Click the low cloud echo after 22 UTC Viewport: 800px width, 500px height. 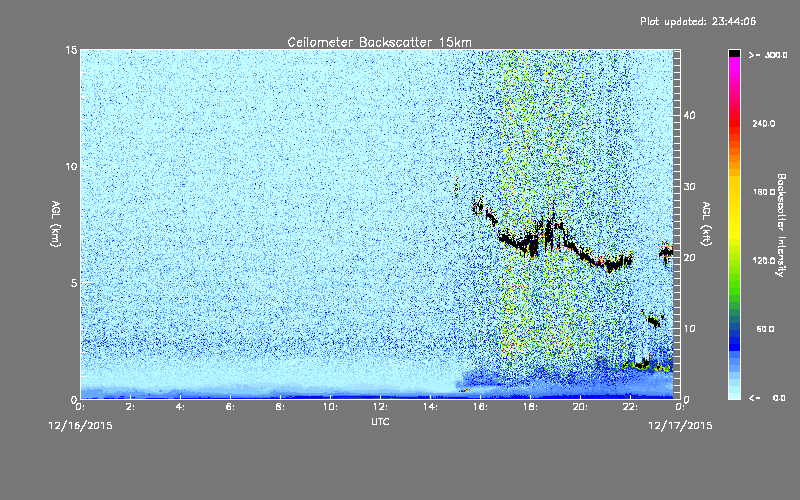644,364
